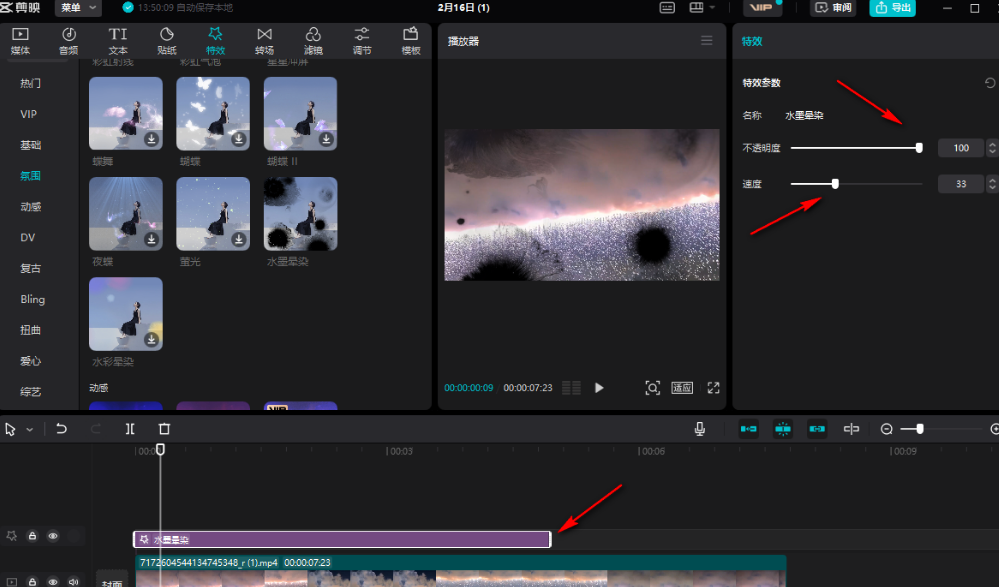
Task: Mute the main video track audio
Action: click(x=72, y=581)
